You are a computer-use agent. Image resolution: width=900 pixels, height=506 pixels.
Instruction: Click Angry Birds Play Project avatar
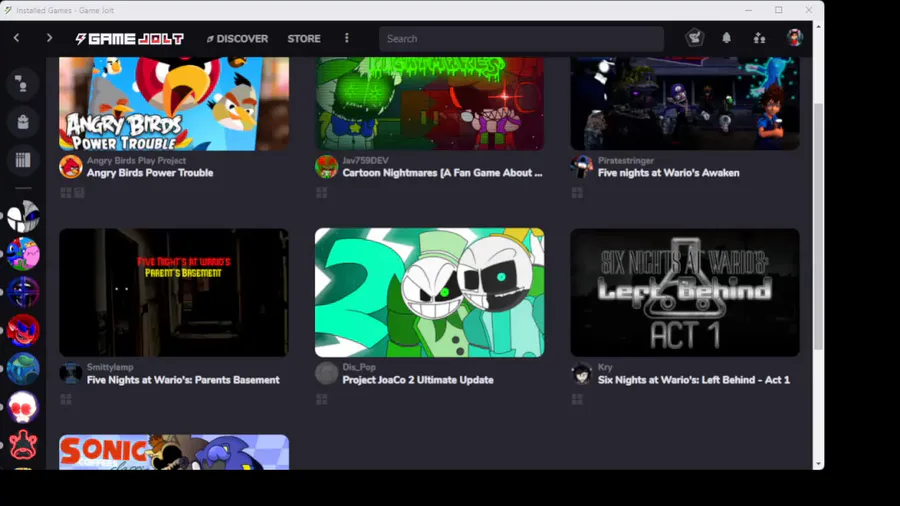coord(71,167)
